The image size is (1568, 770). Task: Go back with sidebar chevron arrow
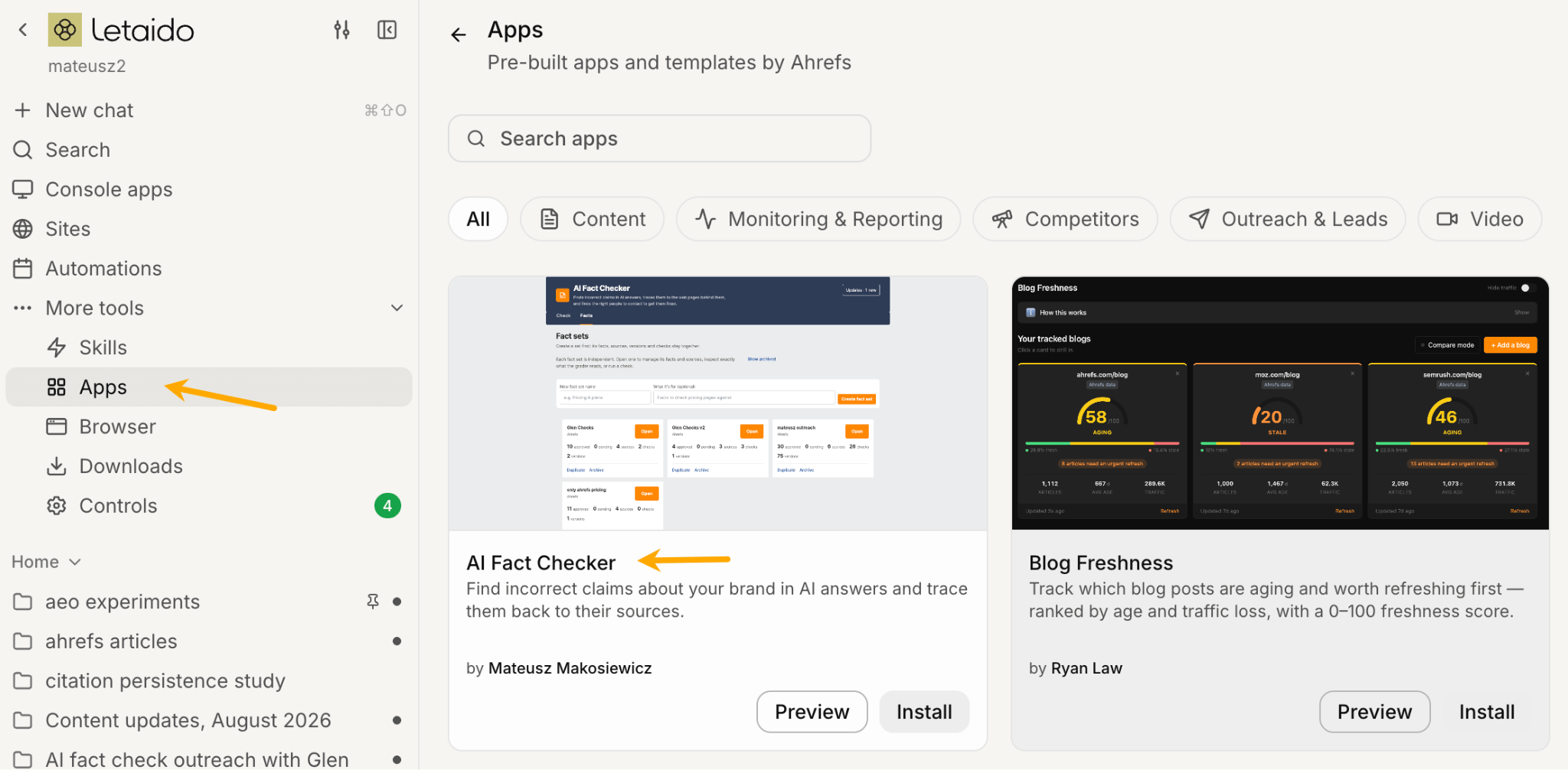click(x=23, y=30)
